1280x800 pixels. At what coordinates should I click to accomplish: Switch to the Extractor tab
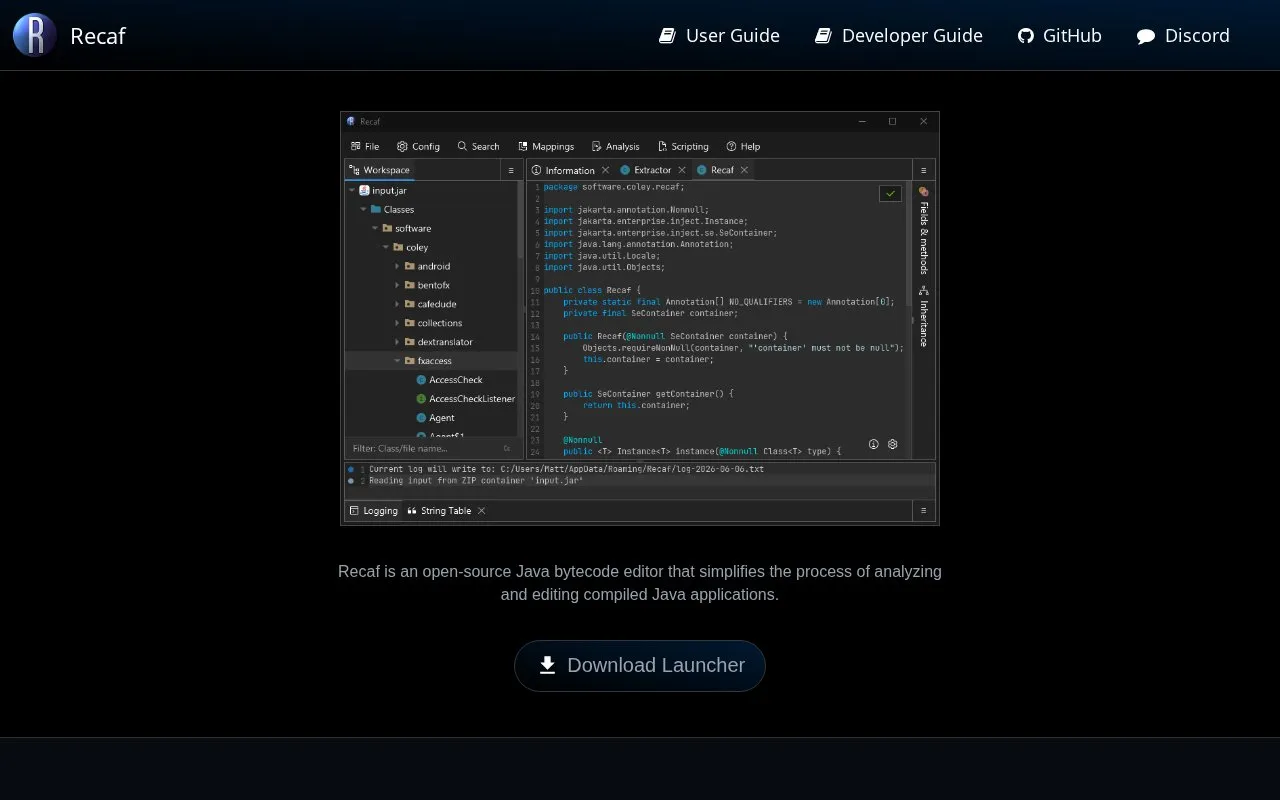[645, 170]
